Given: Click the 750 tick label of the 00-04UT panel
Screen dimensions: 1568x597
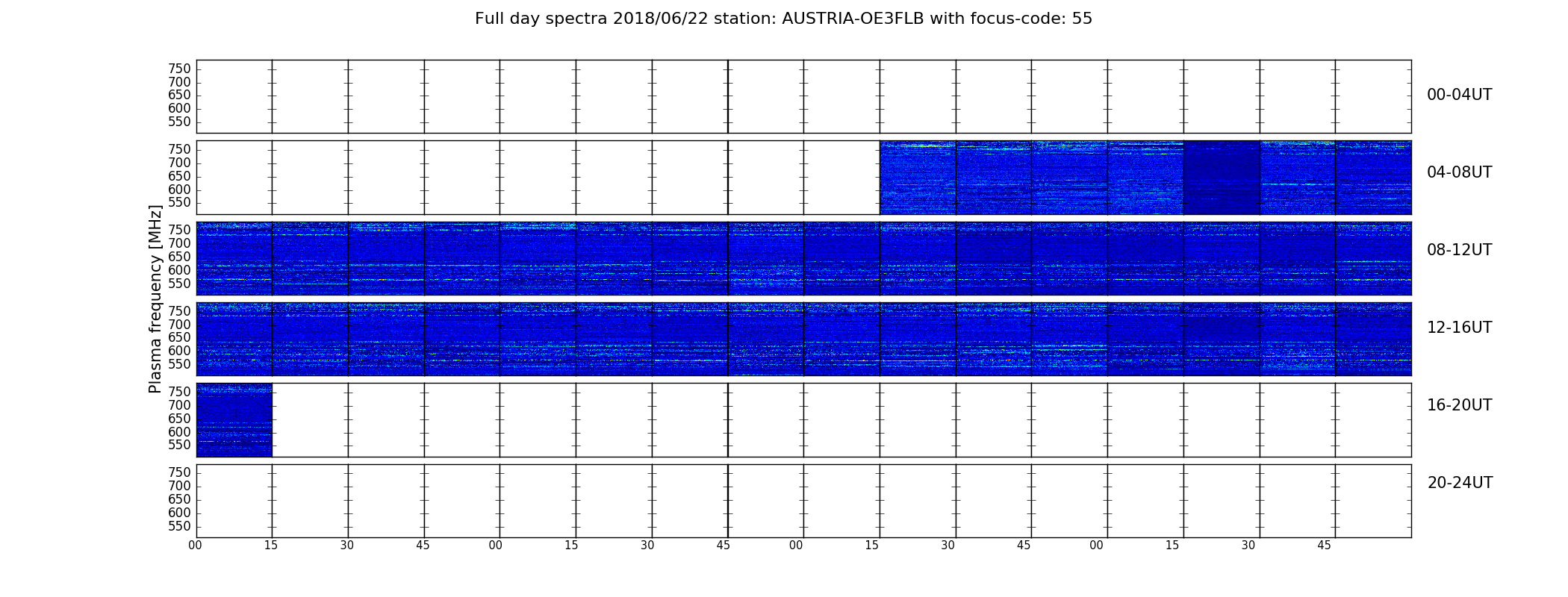Looking at the screenshot, I should pyautogui.click(x=179, y=69).
